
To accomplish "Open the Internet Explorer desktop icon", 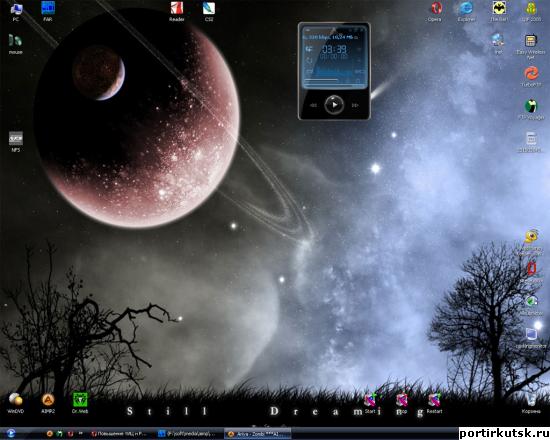I will (x=467, y=12).
